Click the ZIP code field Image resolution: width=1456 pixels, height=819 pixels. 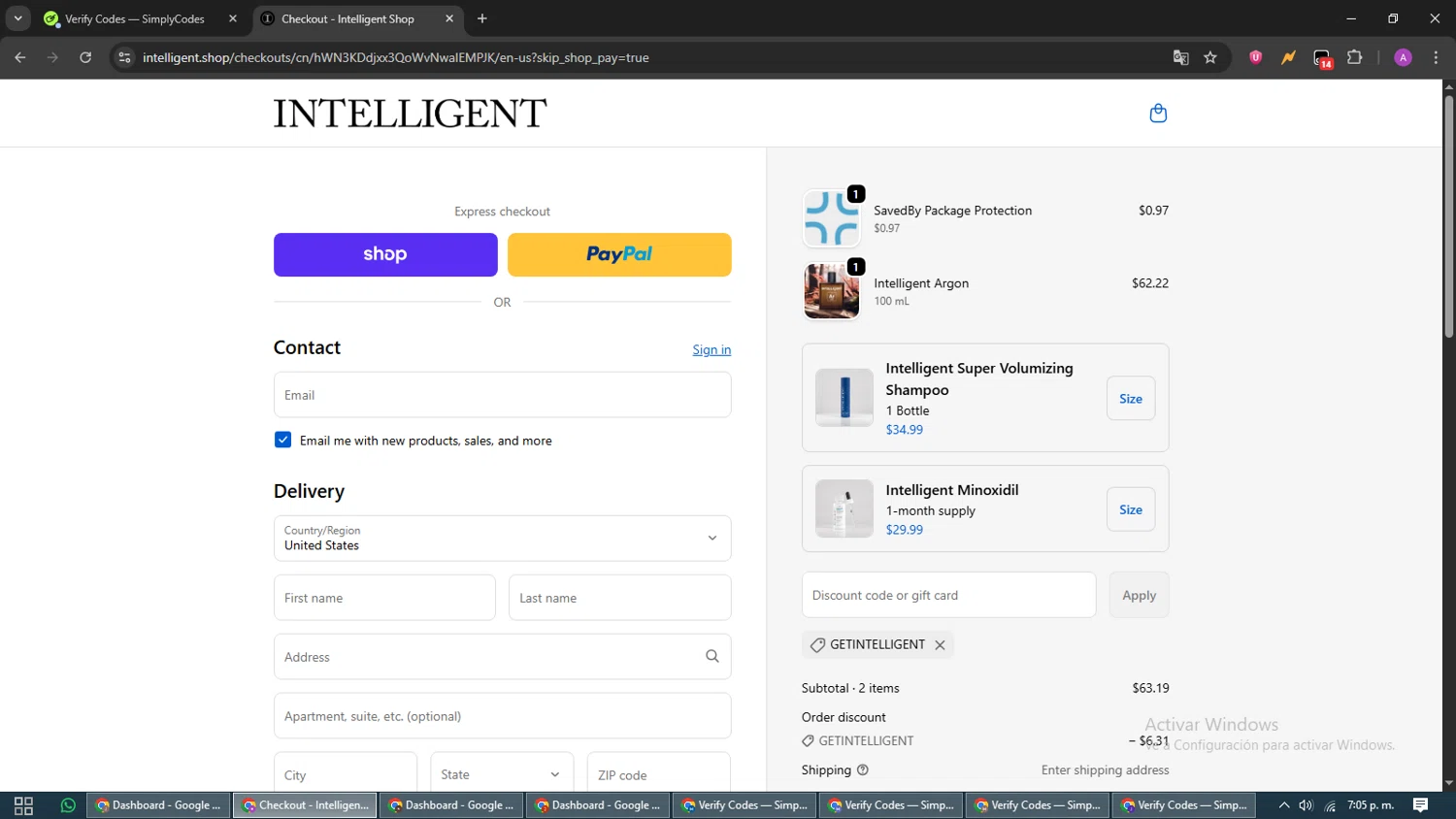(x=658, y=774)
